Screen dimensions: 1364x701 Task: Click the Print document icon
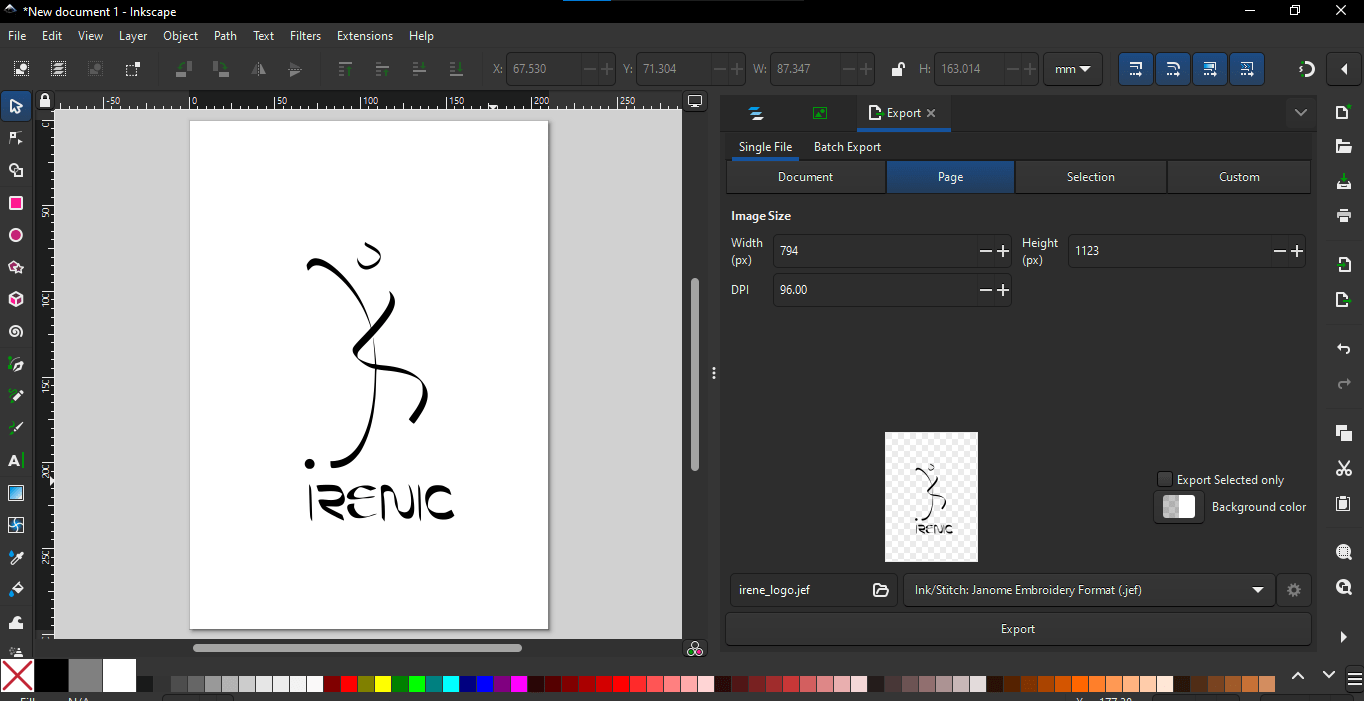click(x=1344, y=216)
